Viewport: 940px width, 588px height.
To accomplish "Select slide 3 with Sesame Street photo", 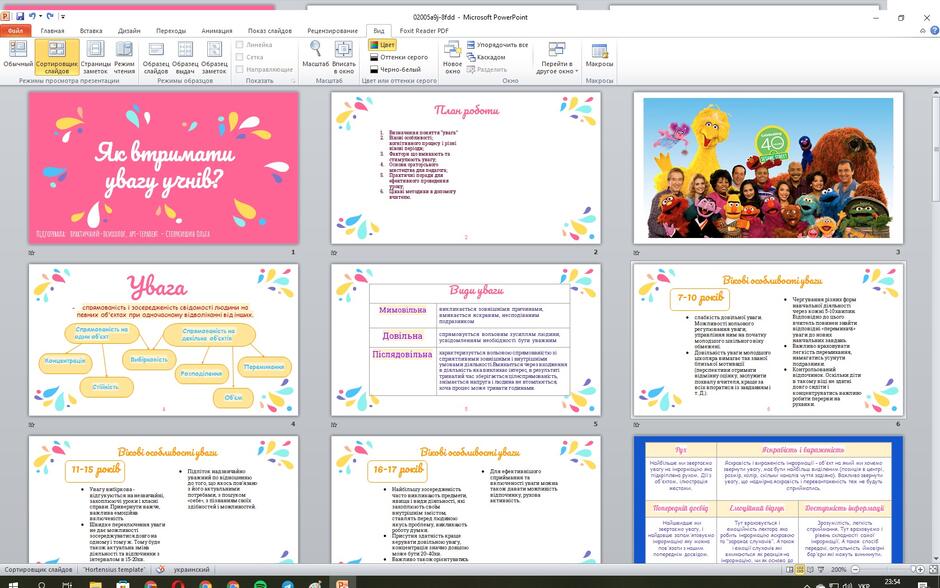I will click(x=768, y=168).
